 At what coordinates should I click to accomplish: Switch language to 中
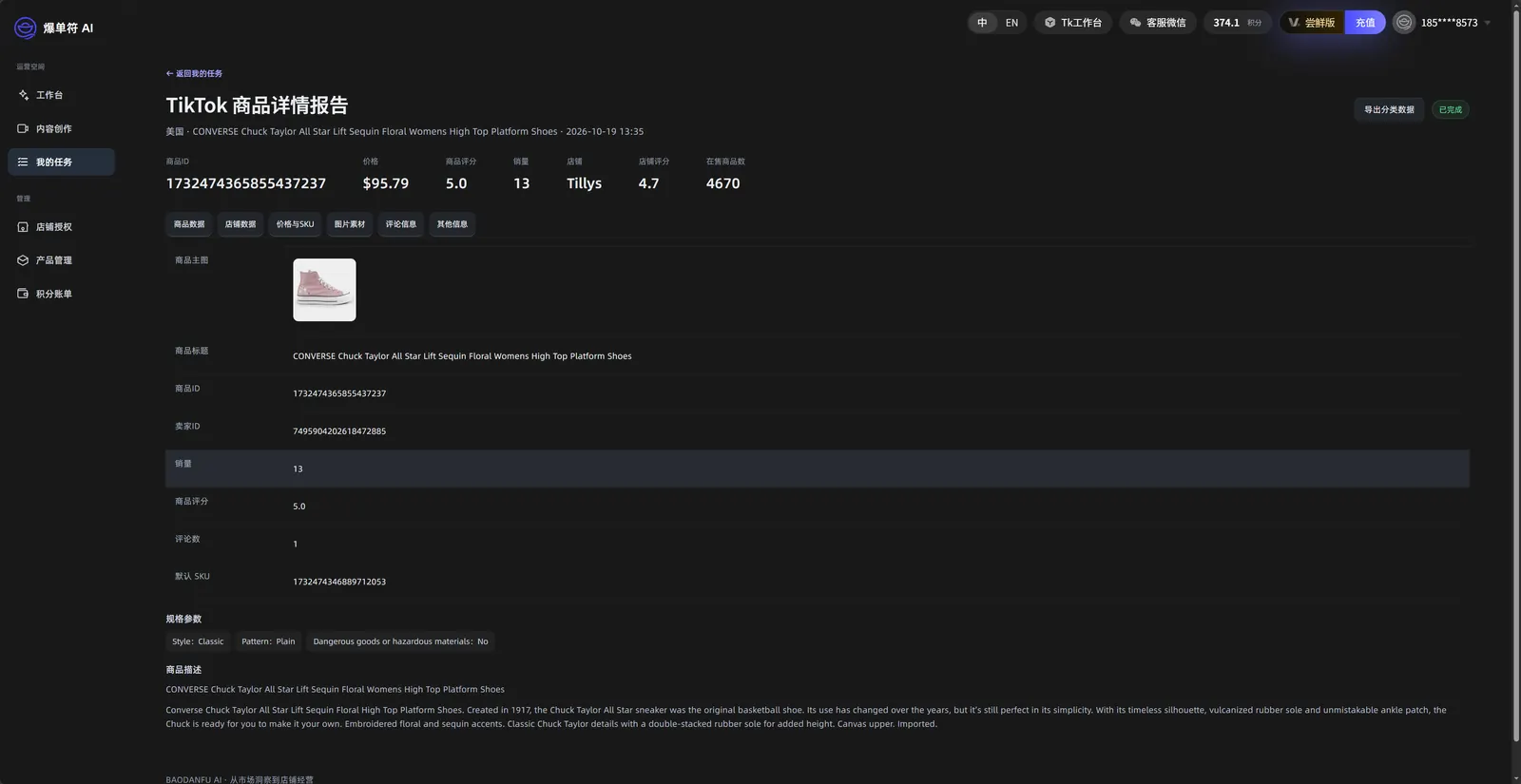(982, 22)
